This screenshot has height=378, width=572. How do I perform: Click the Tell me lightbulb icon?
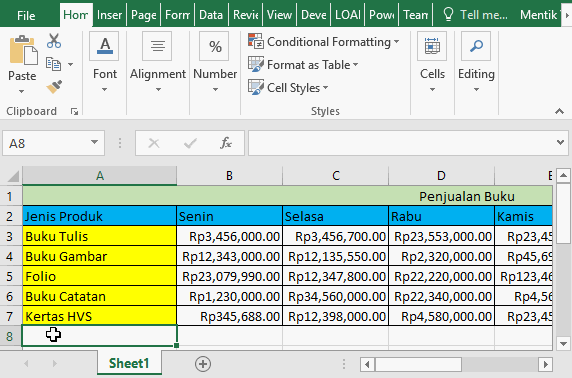(448, 15)
